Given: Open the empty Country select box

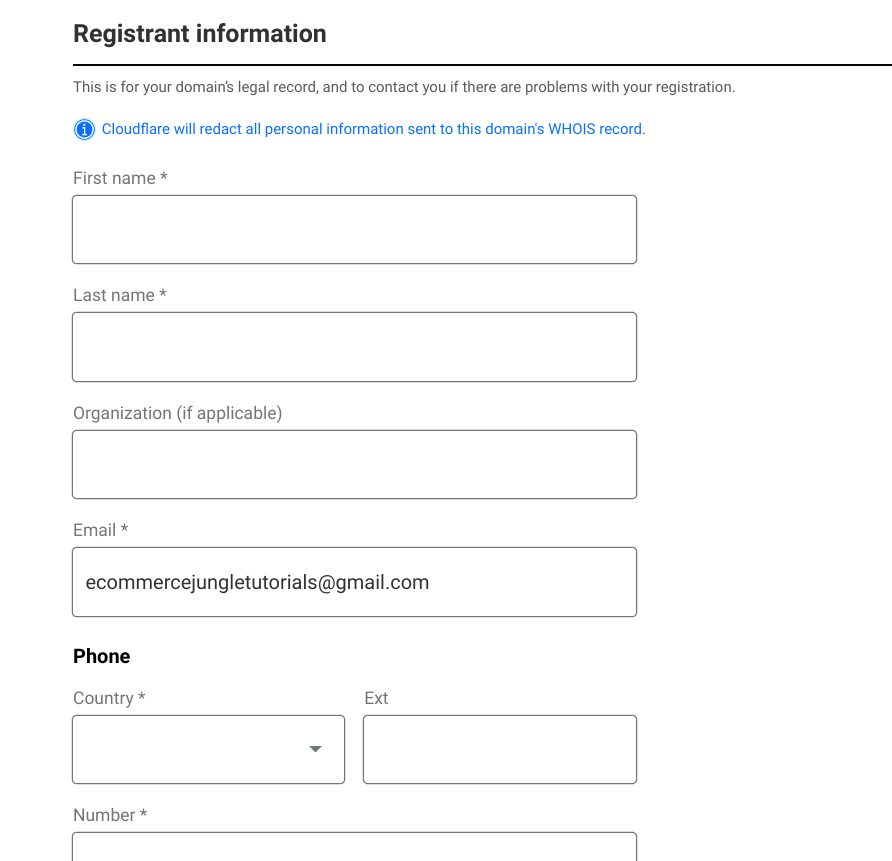Looking at the screenshot, I should [190, 749].
